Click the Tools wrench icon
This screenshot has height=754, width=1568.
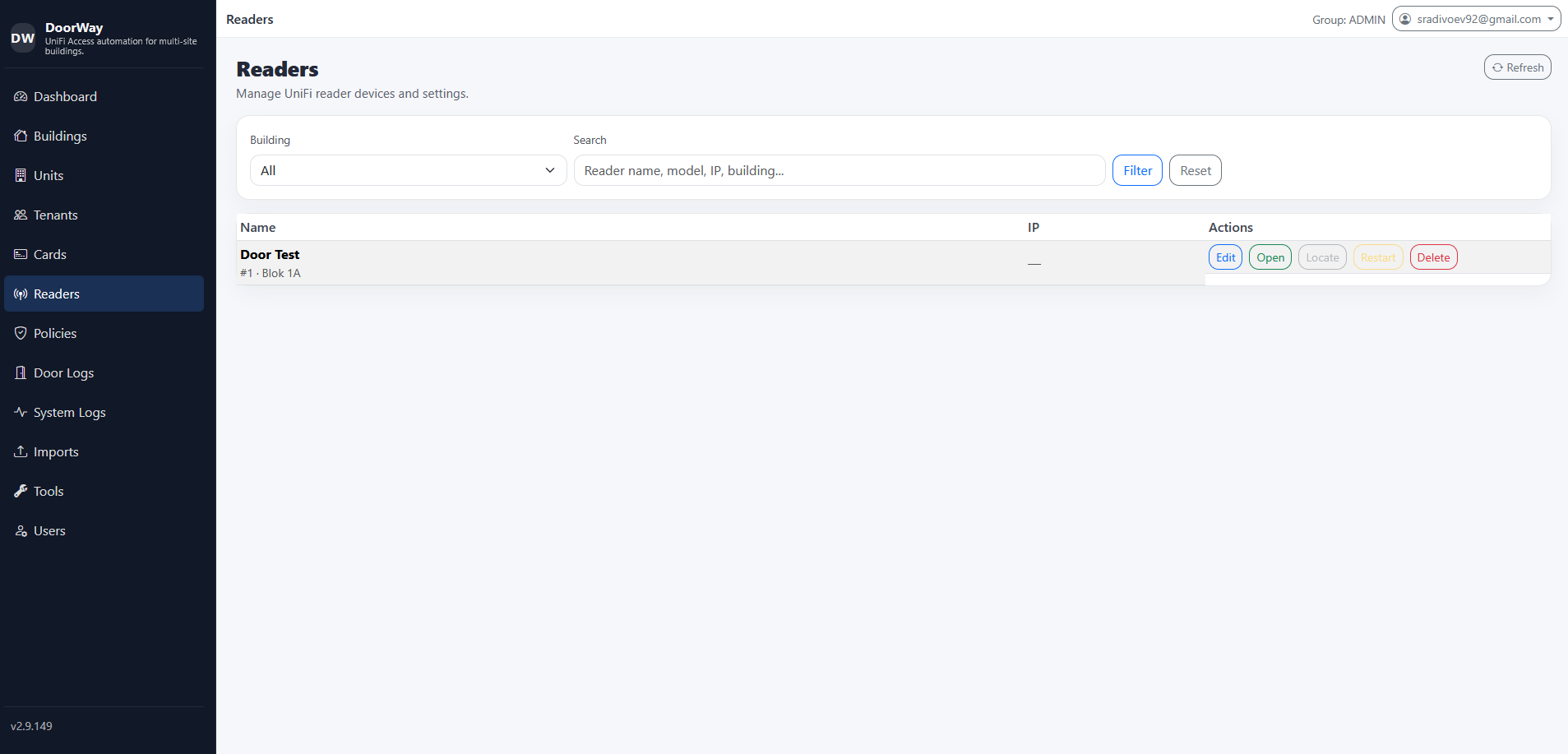(21, 492)
